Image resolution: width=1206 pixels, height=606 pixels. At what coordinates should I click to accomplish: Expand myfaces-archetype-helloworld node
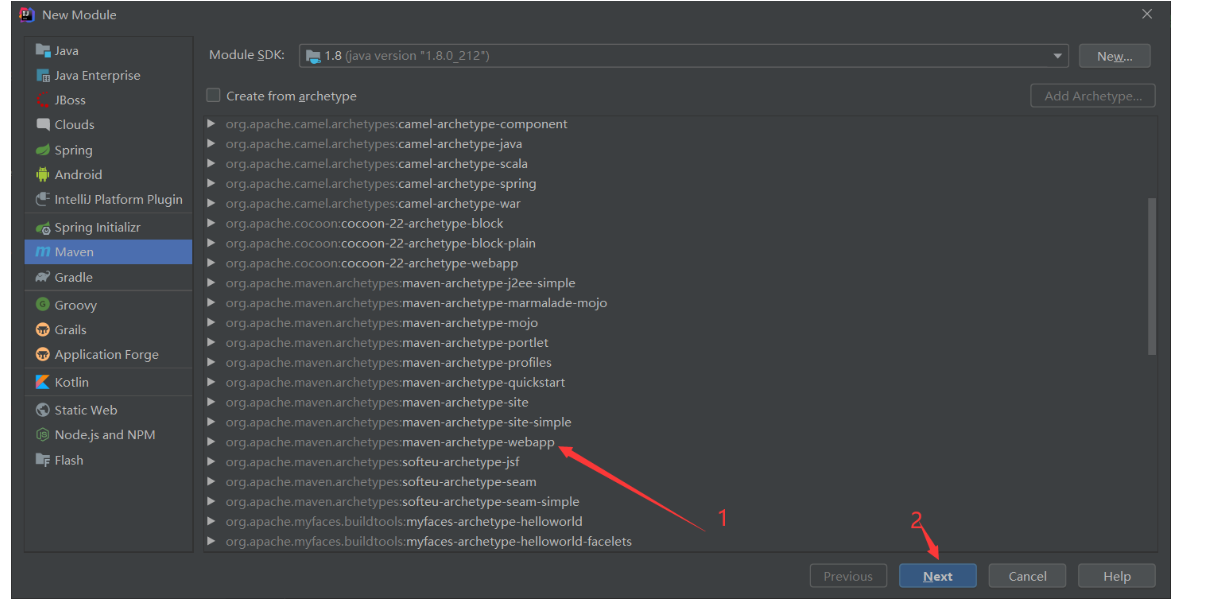tap(211, 521)
